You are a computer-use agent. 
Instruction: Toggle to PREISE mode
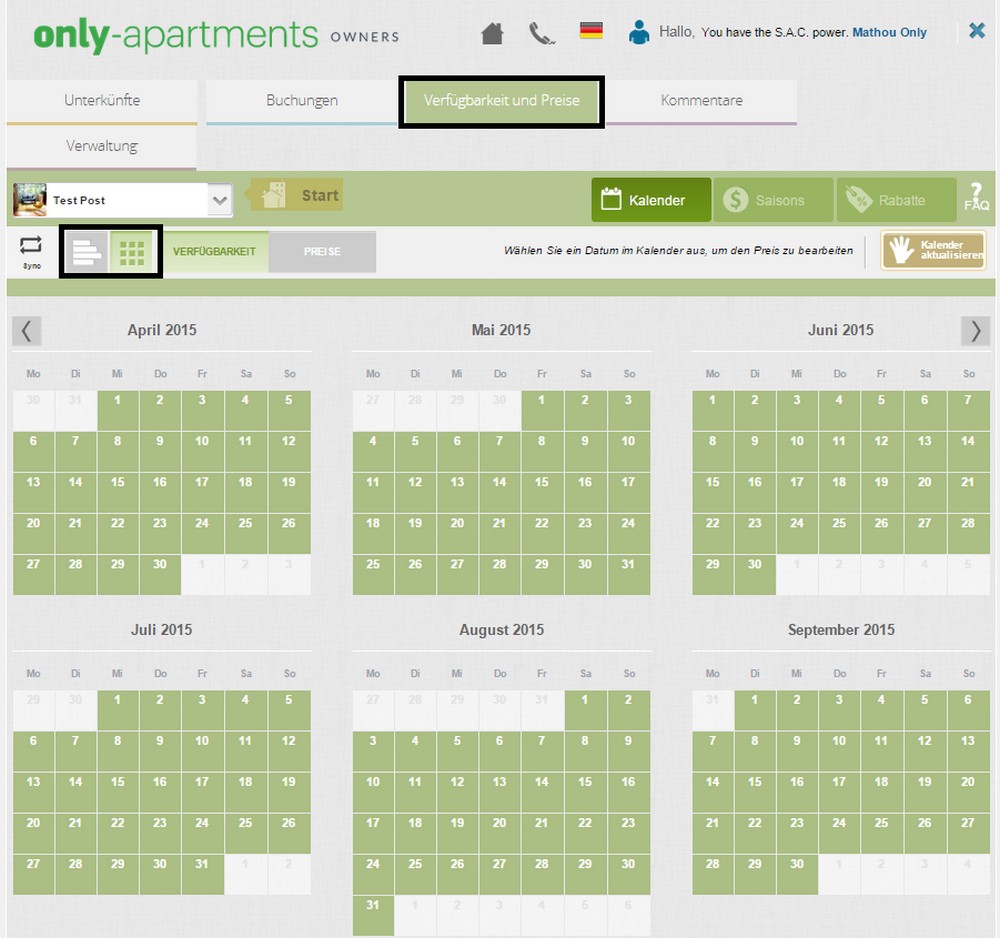tap(322, 252)
